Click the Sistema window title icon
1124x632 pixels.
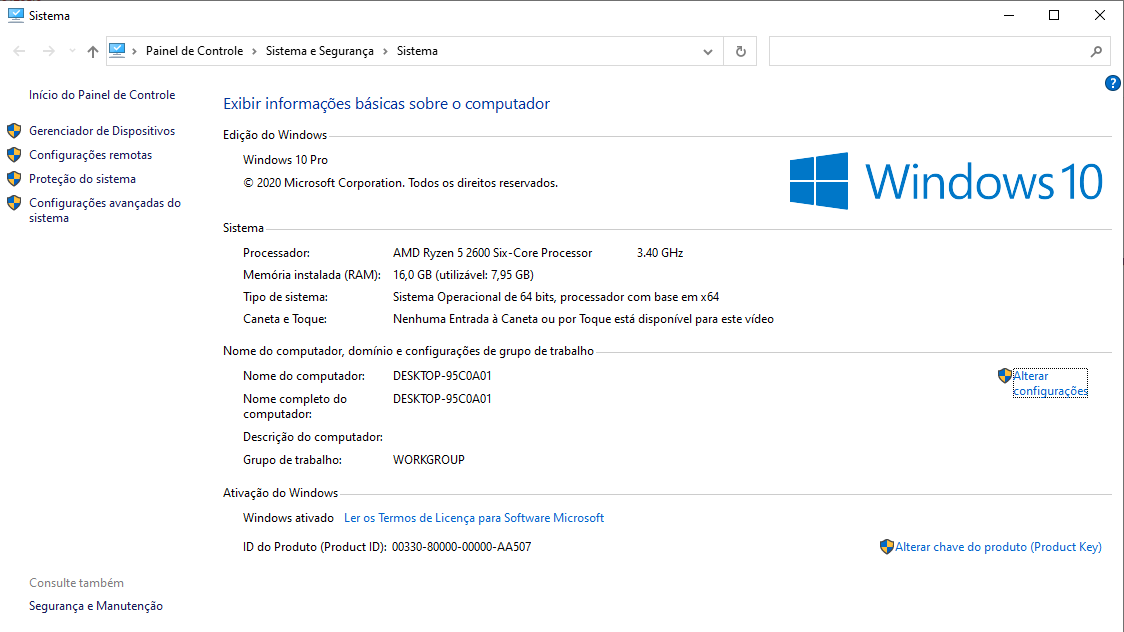point(15,15)
